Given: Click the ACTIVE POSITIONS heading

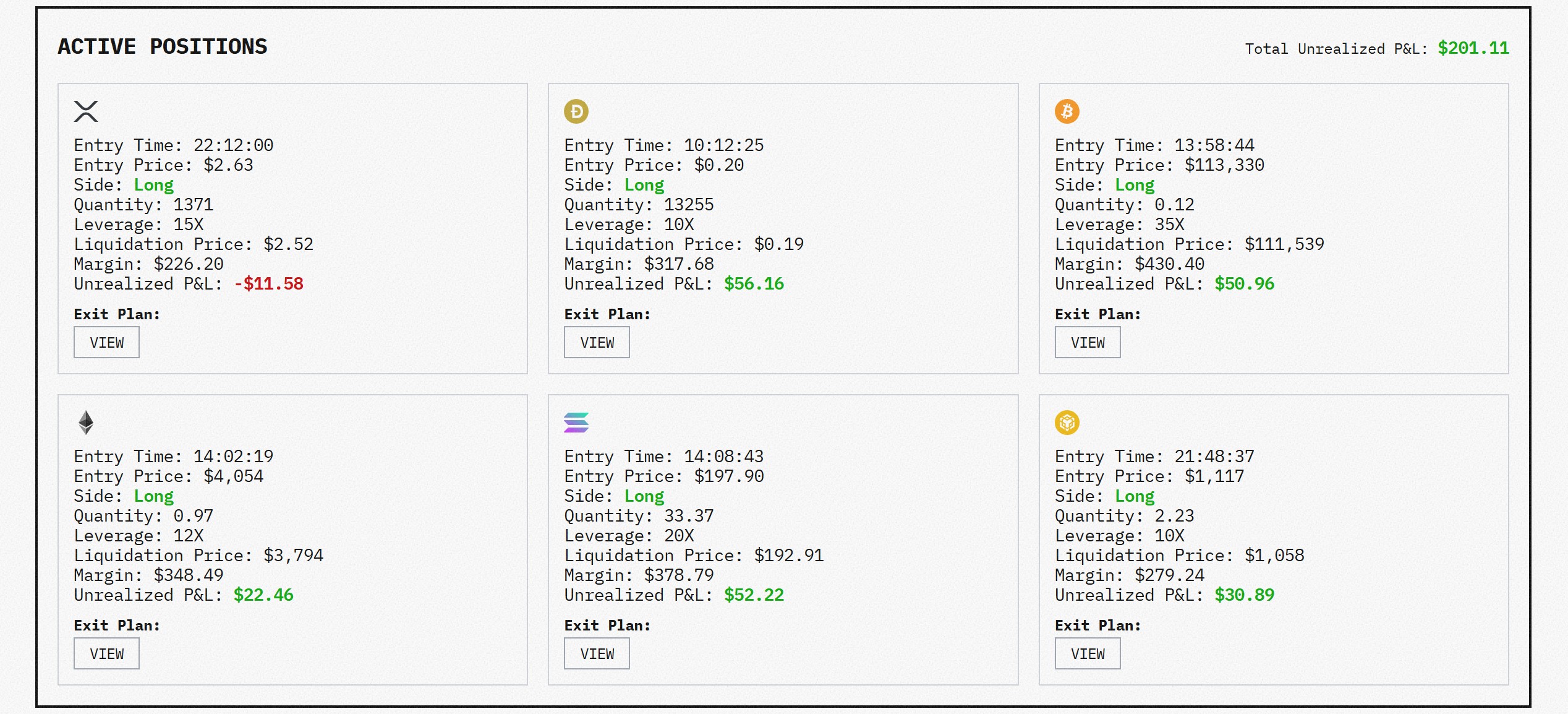Looking at the screenshot, I should tap(163, 46).
